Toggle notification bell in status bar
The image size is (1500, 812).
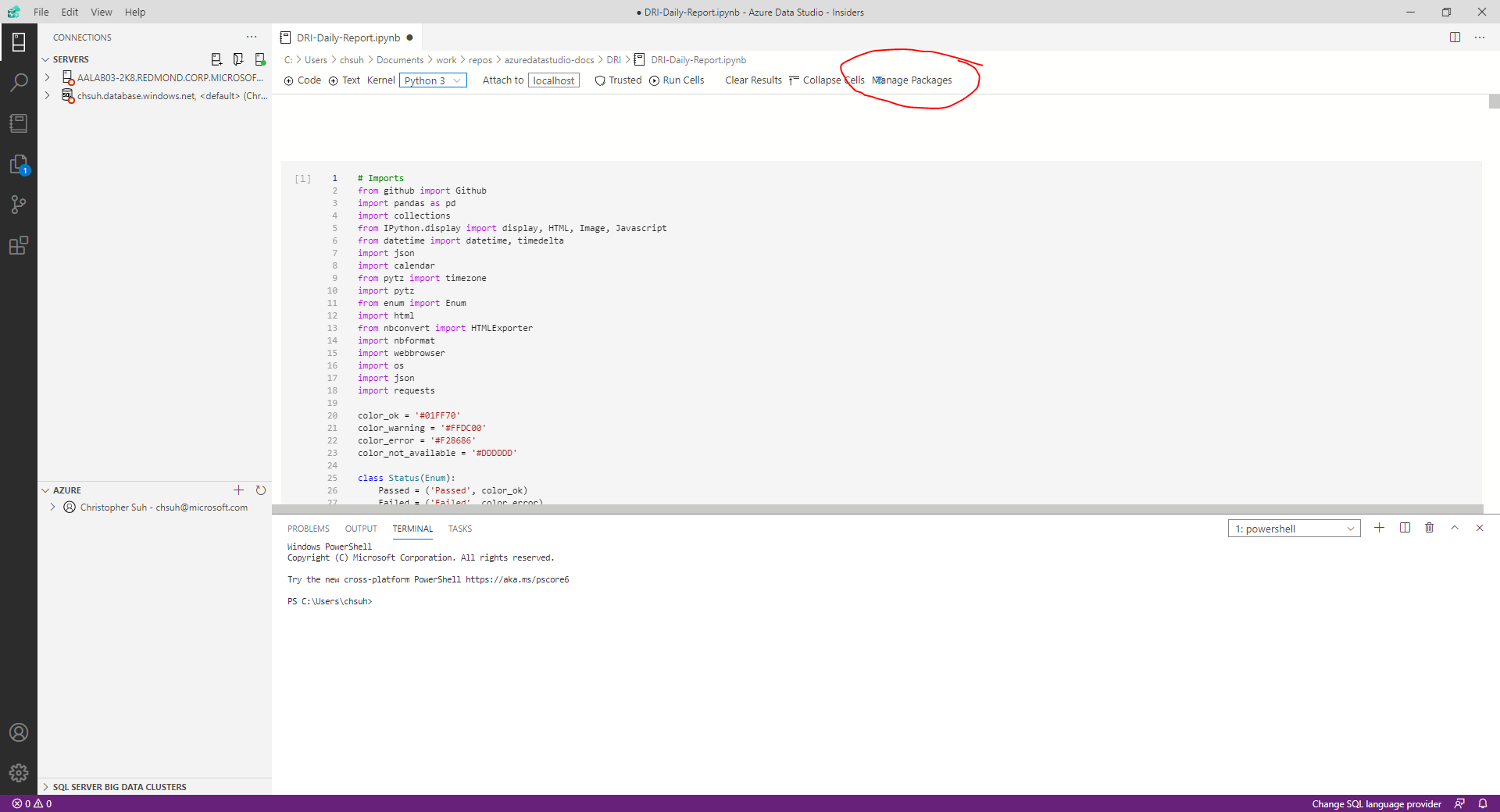1484,803
